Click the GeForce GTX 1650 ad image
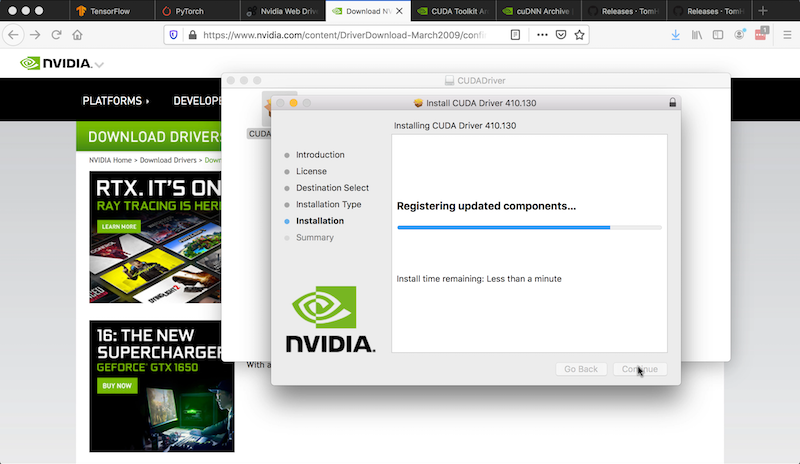This screenshot has width=800, height=464. [x=162, y=386]
